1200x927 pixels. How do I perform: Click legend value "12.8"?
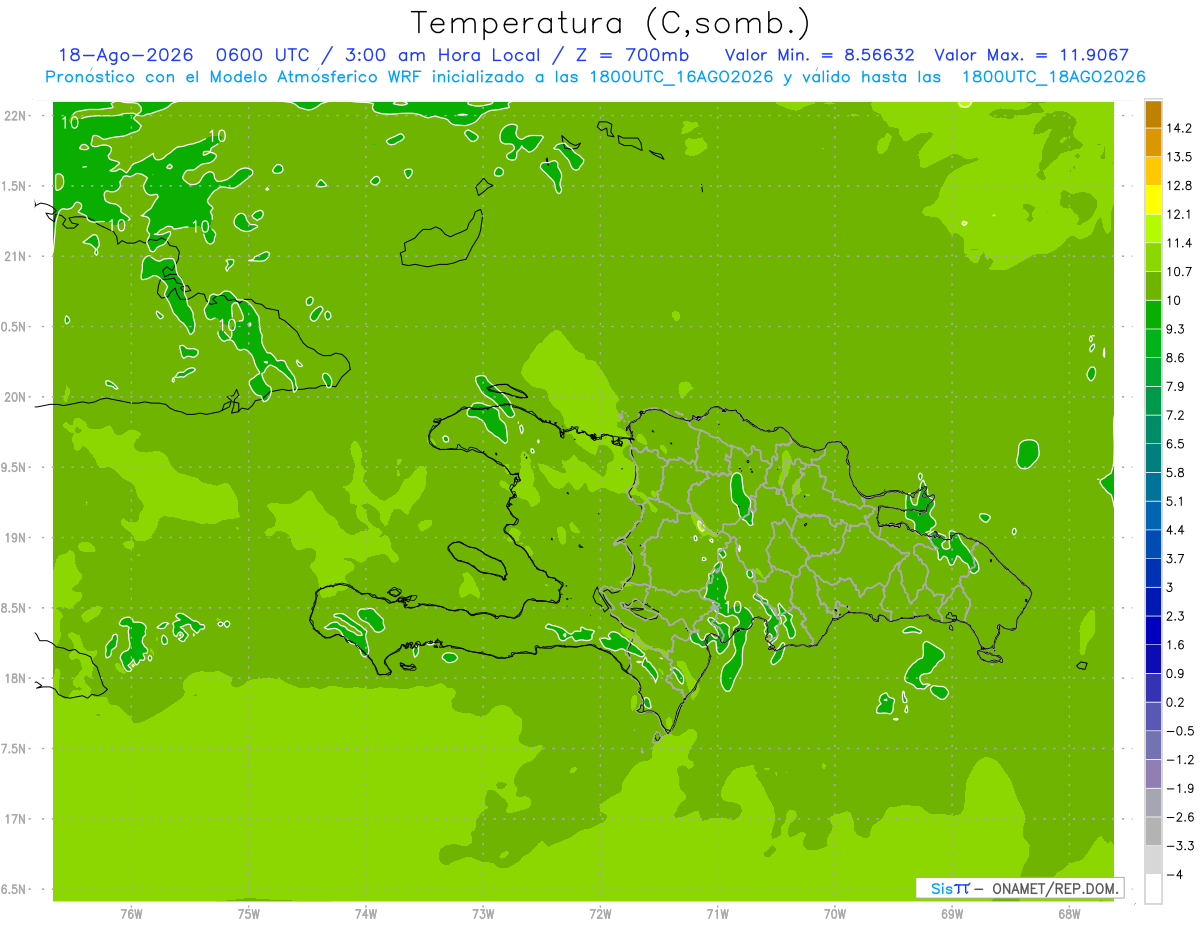(x=1179, y=186)
